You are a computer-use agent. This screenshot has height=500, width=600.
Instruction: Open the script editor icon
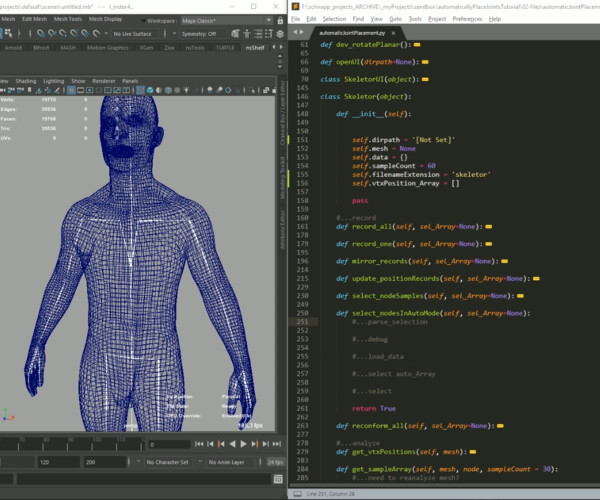(x=277, y=478)
